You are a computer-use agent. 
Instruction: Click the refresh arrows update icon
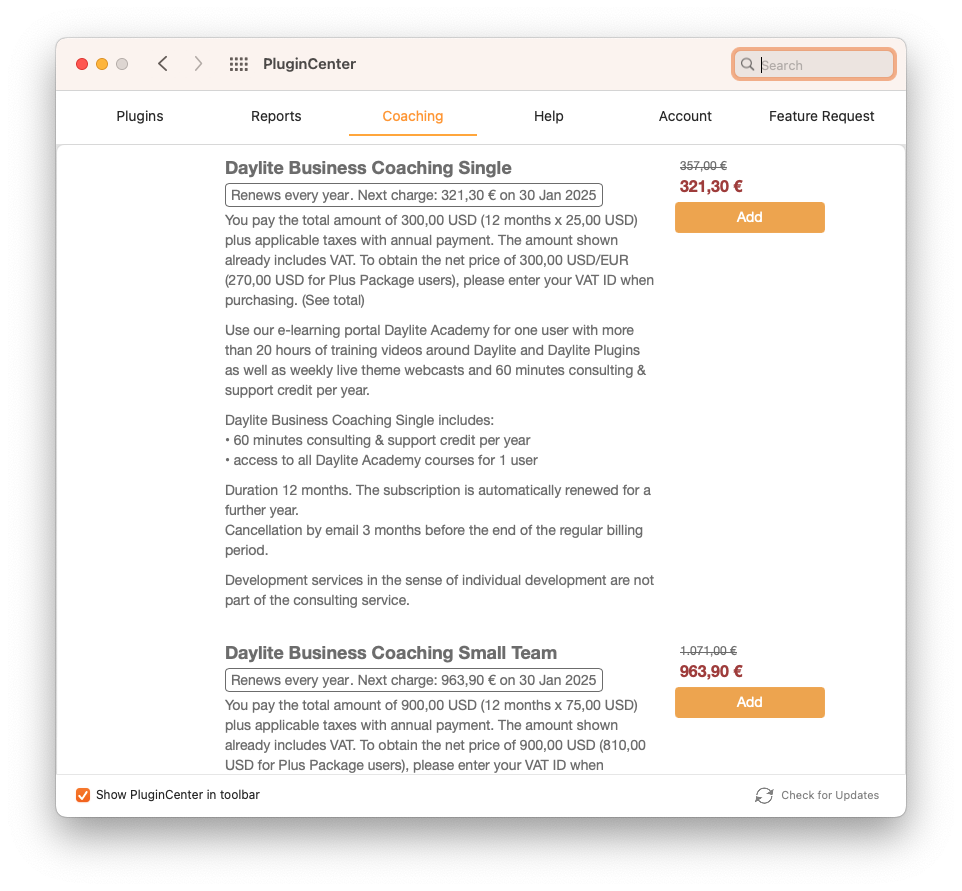(764, 795)
